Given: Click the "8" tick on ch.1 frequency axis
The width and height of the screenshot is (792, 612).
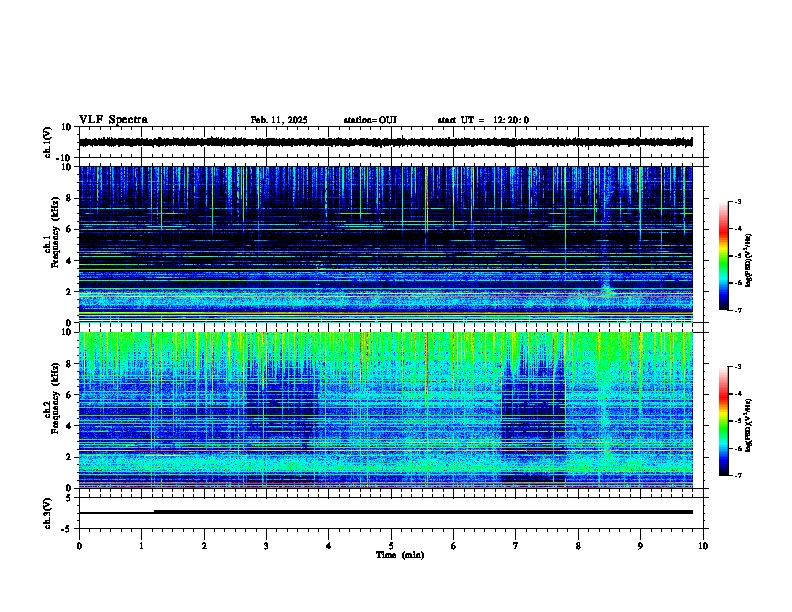Looking at the screenshot, I should pos(70,198).
